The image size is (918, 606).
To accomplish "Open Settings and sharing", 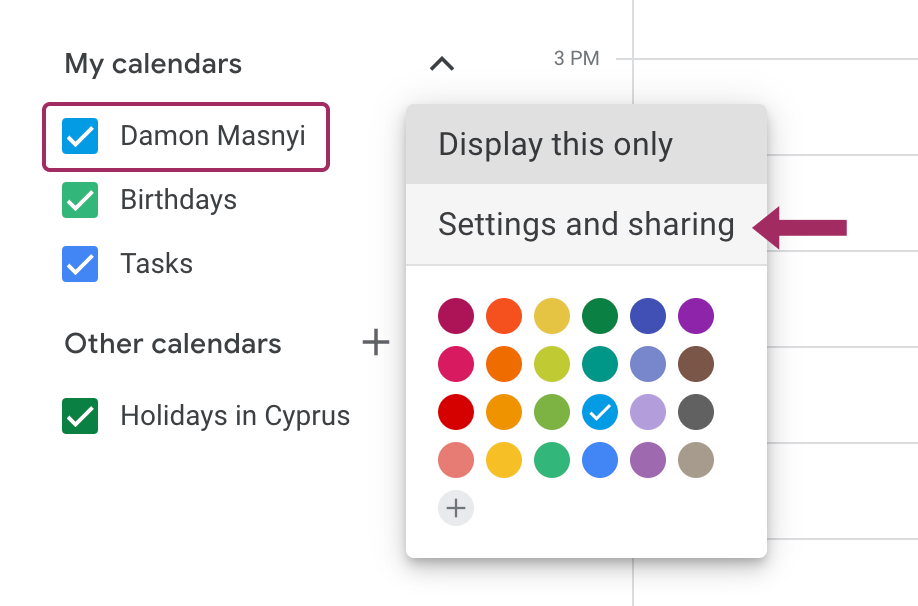I will coord(586,224).
